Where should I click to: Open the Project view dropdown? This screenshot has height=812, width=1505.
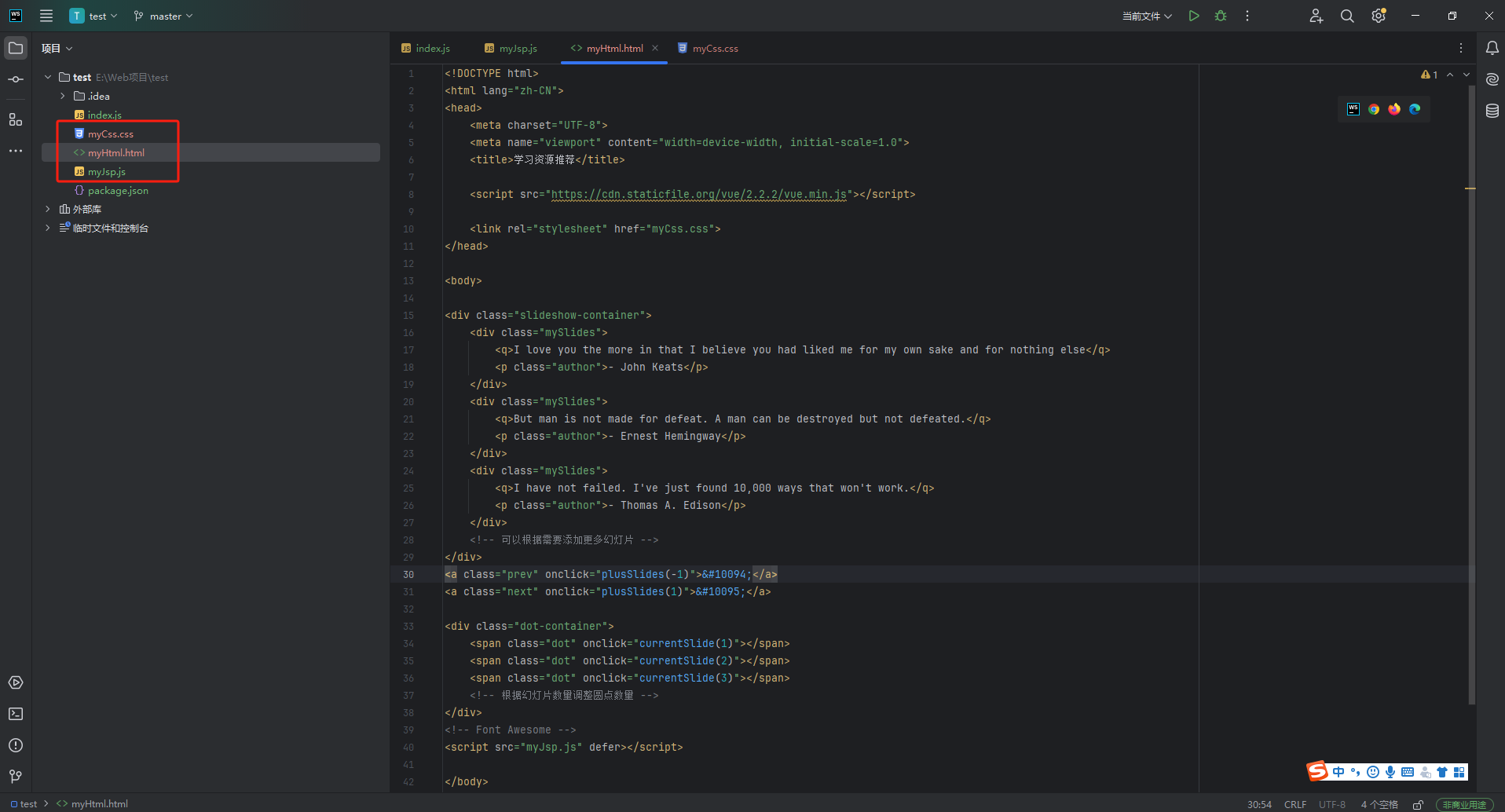(x=57, y=48)
